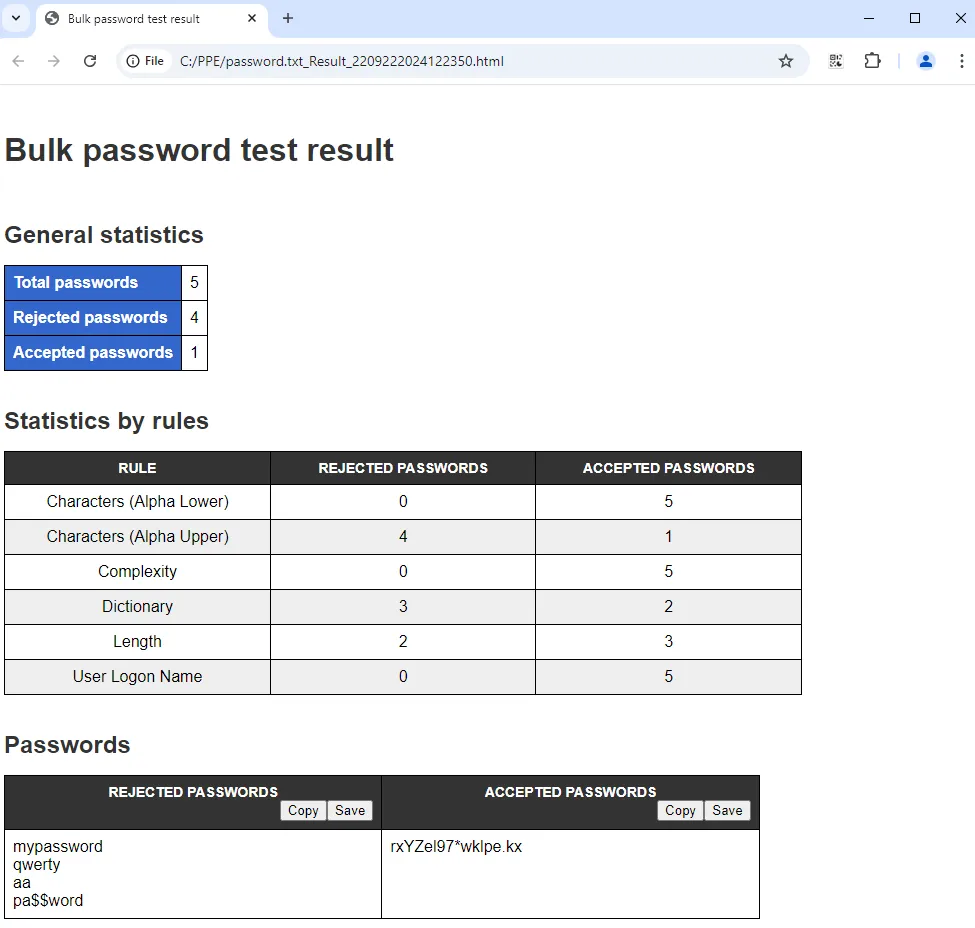Minimize the browser window
The height and width of the screenshot is (928, 975).
pyautogui.click(x=869, y=19)
